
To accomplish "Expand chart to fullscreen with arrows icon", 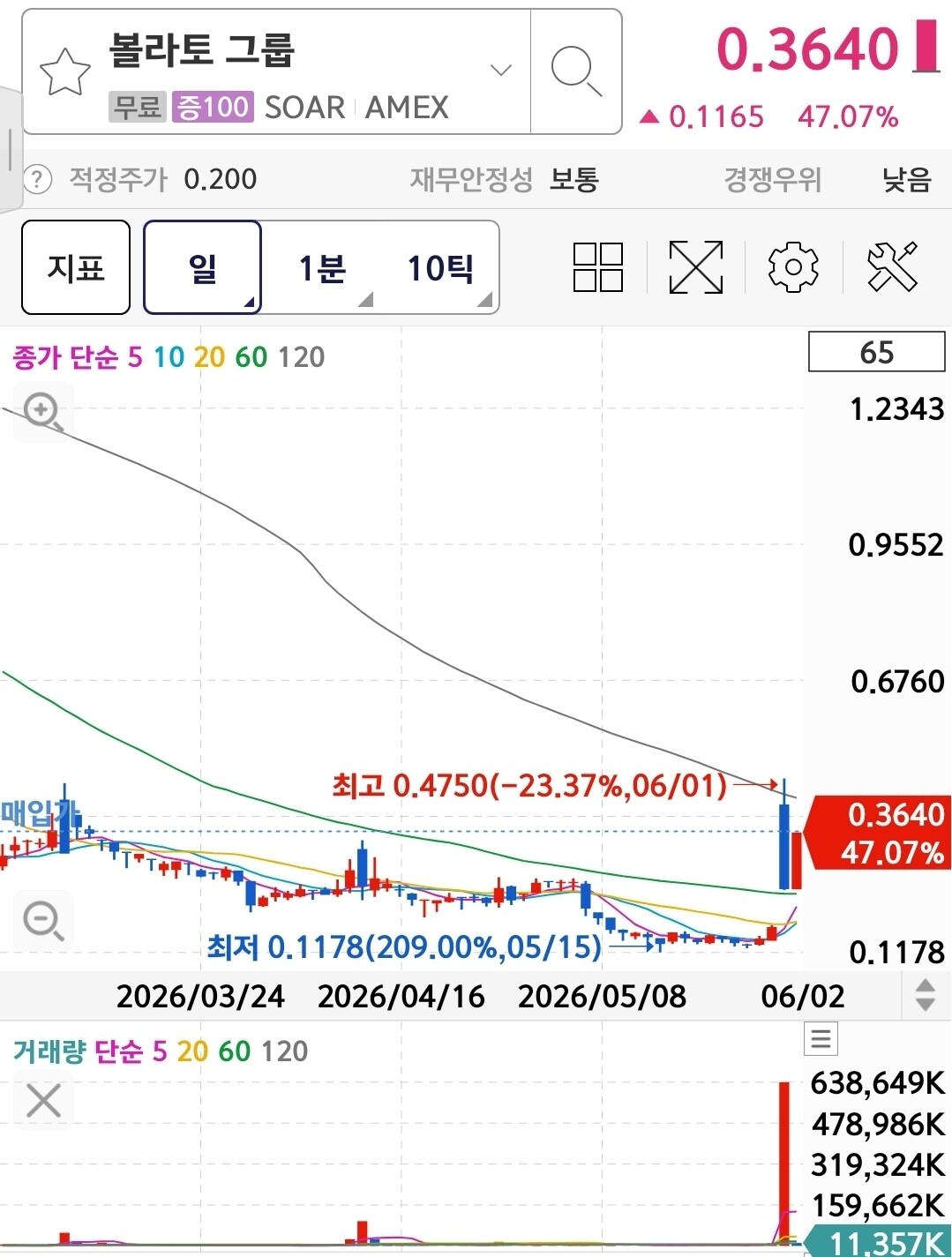I will point(696,267).
